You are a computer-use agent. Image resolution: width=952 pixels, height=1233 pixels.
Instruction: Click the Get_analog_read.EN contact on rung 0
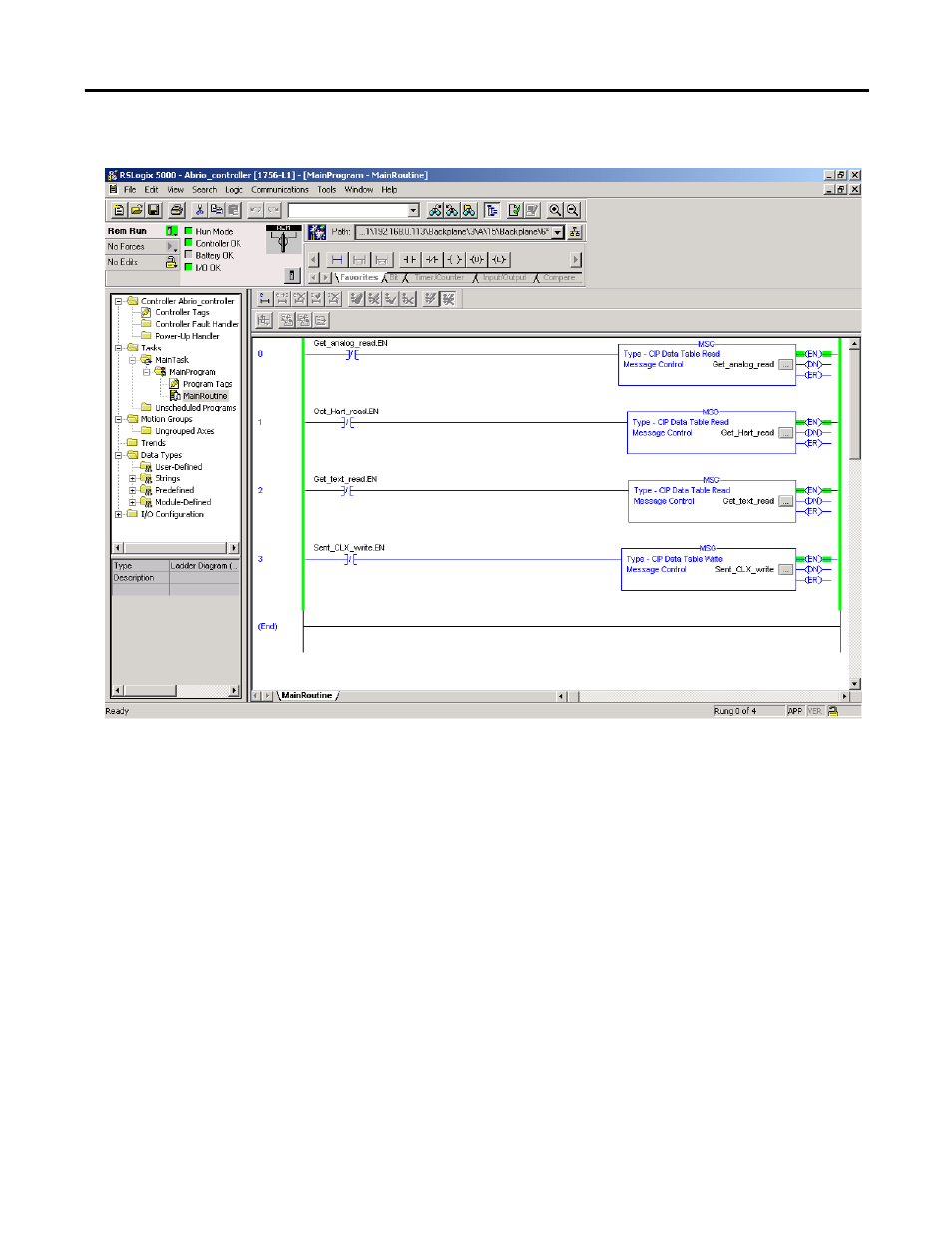[351, 355]
